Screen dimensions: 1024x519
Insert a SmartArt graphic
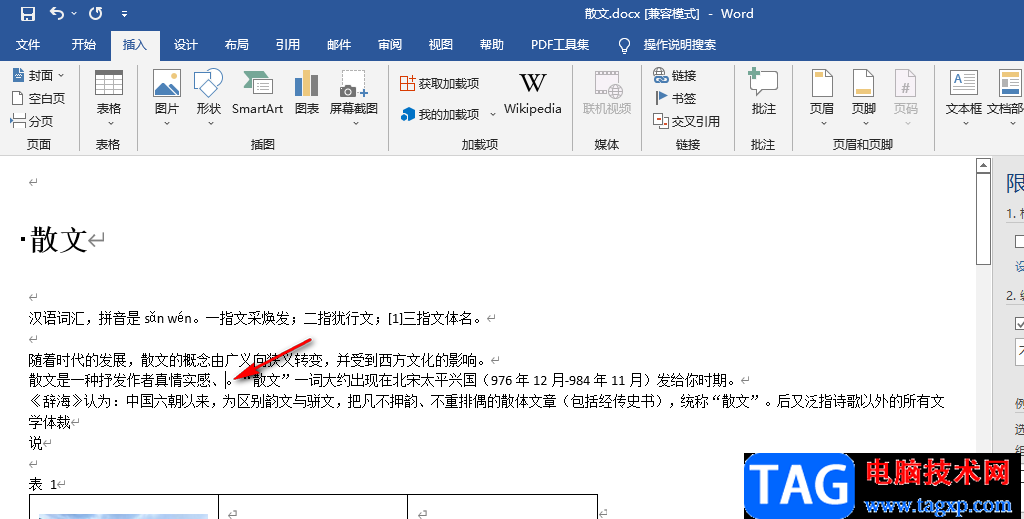click(x=257, y=93)
